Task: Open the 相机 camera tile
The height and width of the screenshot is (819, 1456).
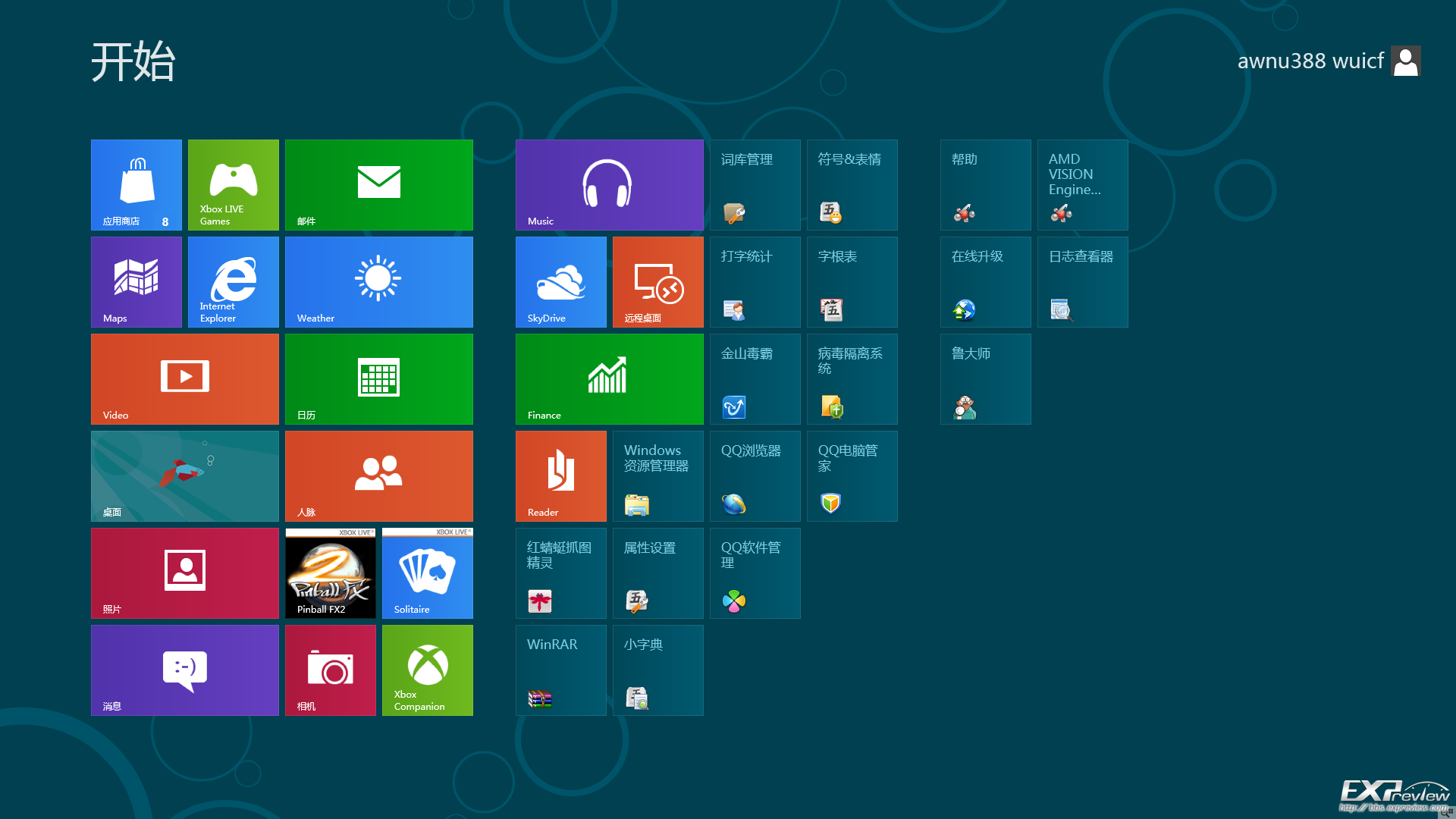Action: (331, 670)
